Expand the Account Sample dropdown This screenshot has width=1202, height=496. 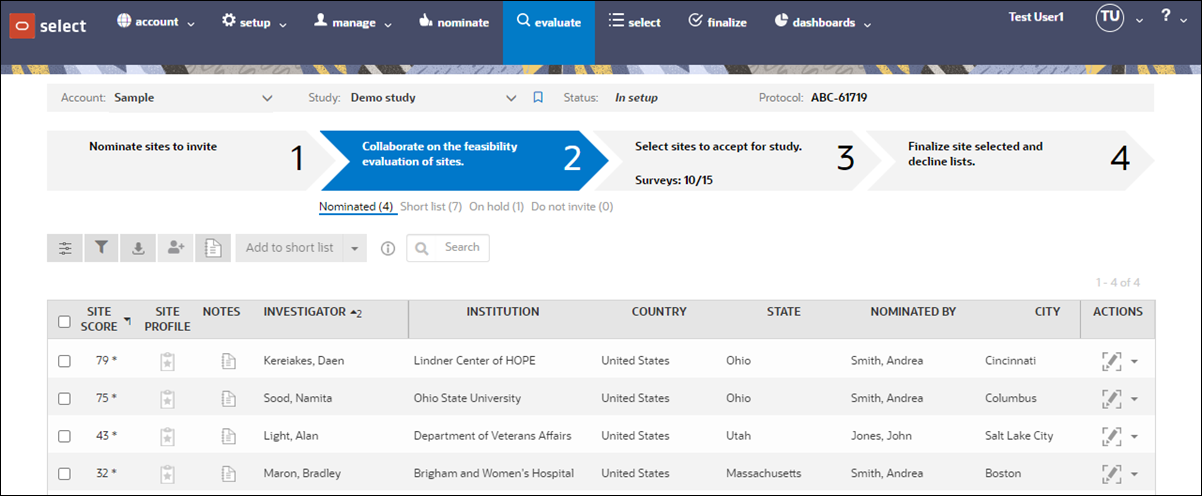tap(267, 98)
